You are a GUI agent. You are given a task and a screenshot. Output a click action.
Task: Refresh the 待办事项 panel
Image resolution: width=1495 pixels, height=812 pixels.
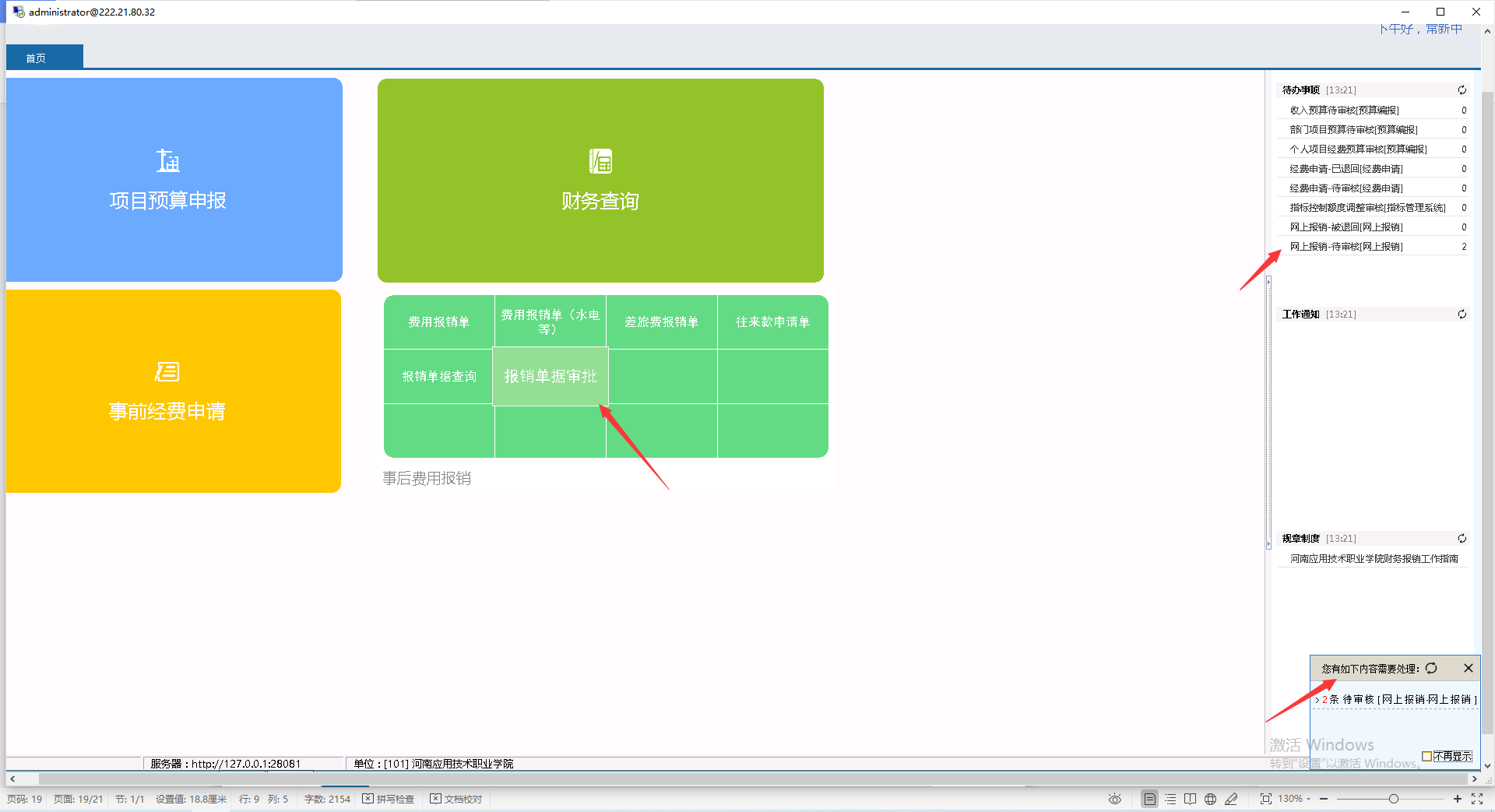(1462, 90)
